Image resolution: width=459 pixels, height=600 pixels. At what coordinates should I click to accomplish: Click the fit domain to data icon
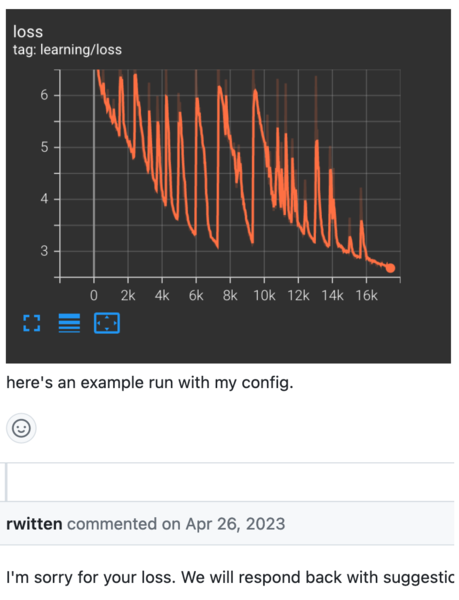(107, 323)
